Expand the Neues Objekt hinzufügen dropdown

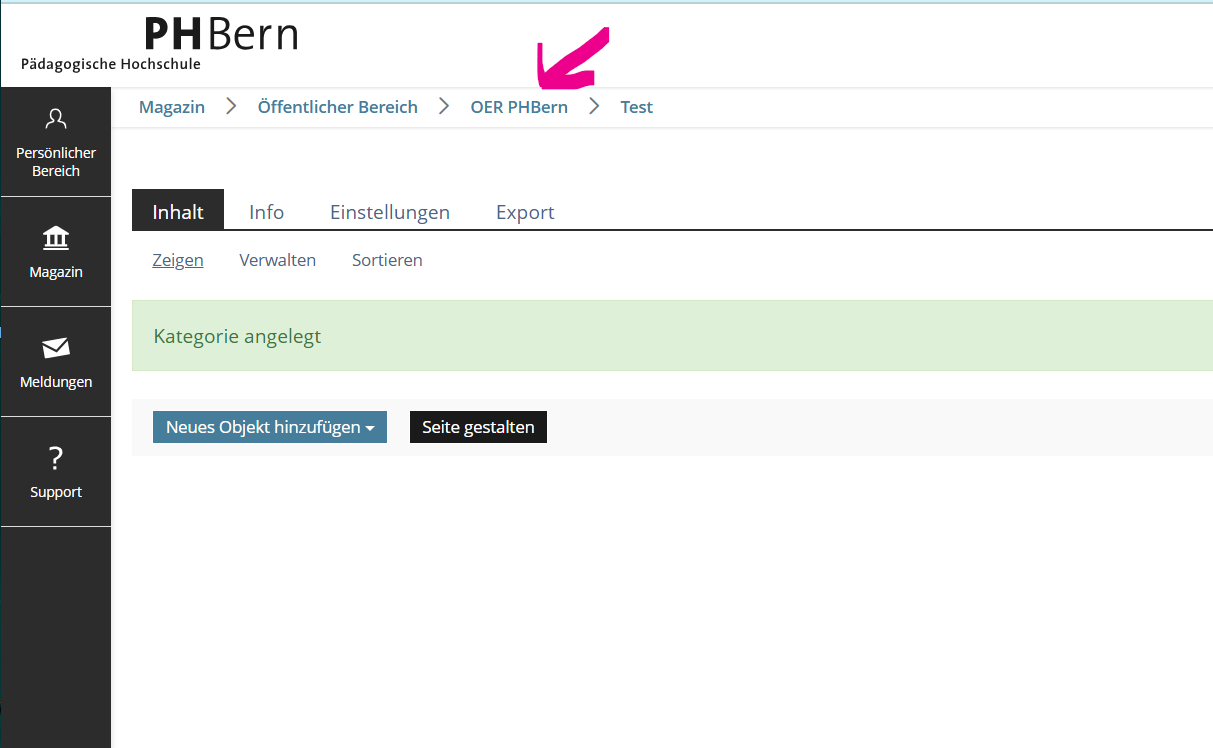click(x=269, y=427)
